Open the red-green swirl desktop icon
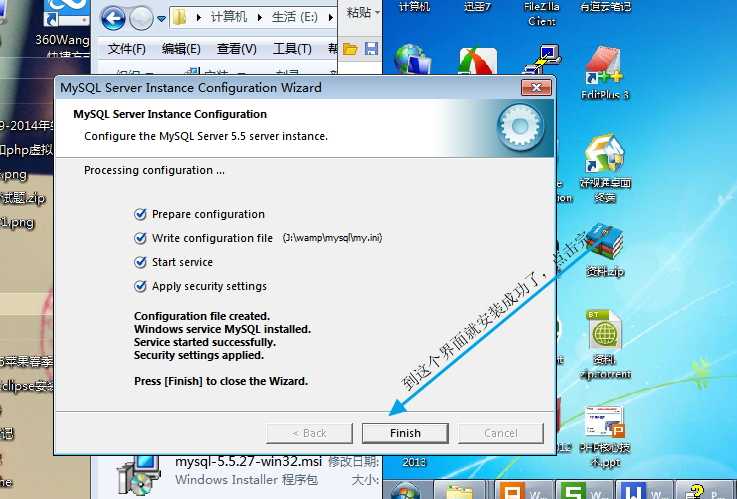This screenshot has height=499, width=737. (478, 60)
